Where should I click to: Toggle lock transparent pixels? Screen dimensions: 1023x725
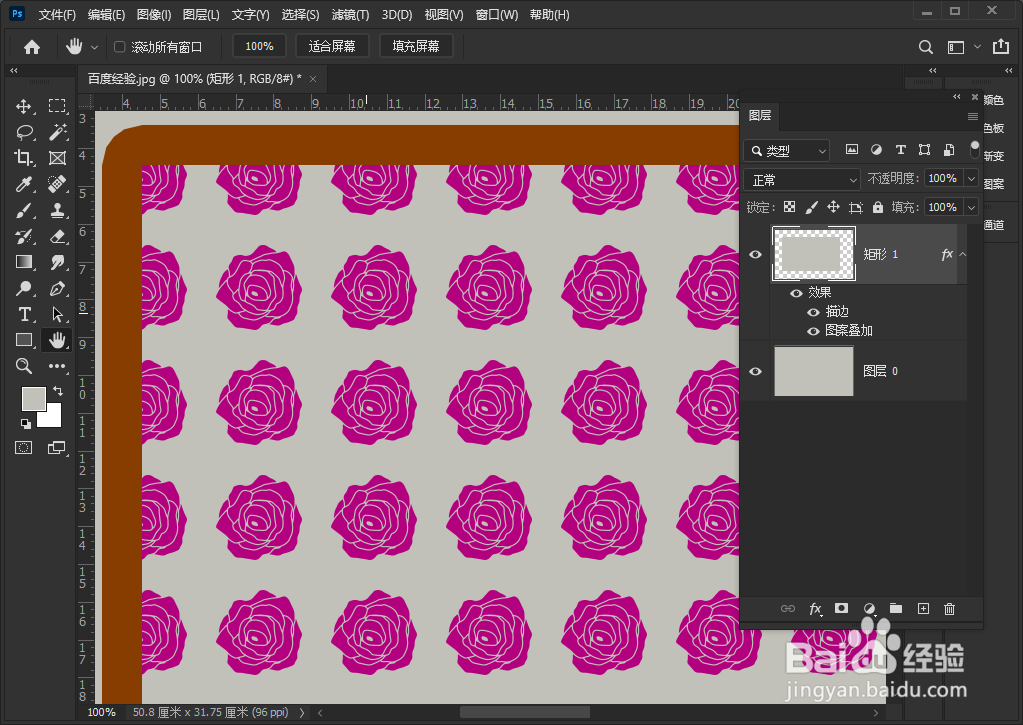(789, 208)
